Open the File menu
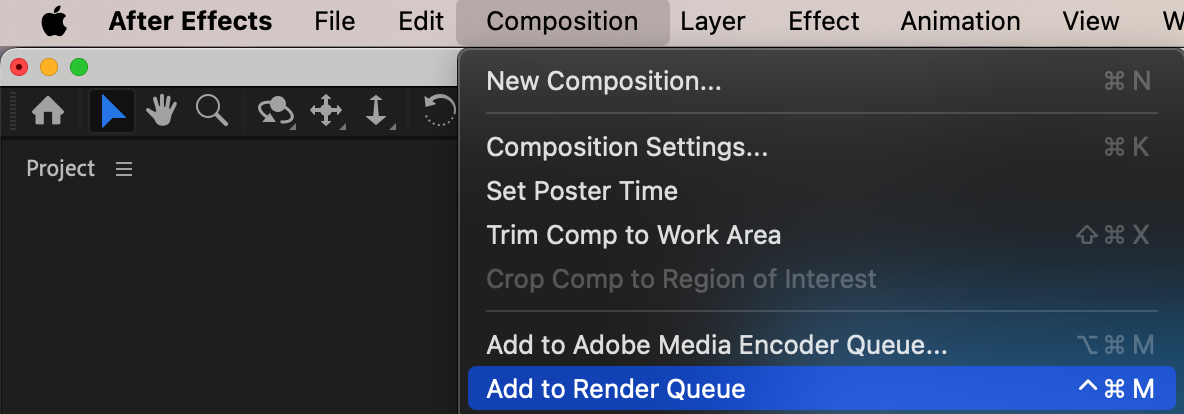This screenshot has height=414, width=1184. tap(334, 22)
